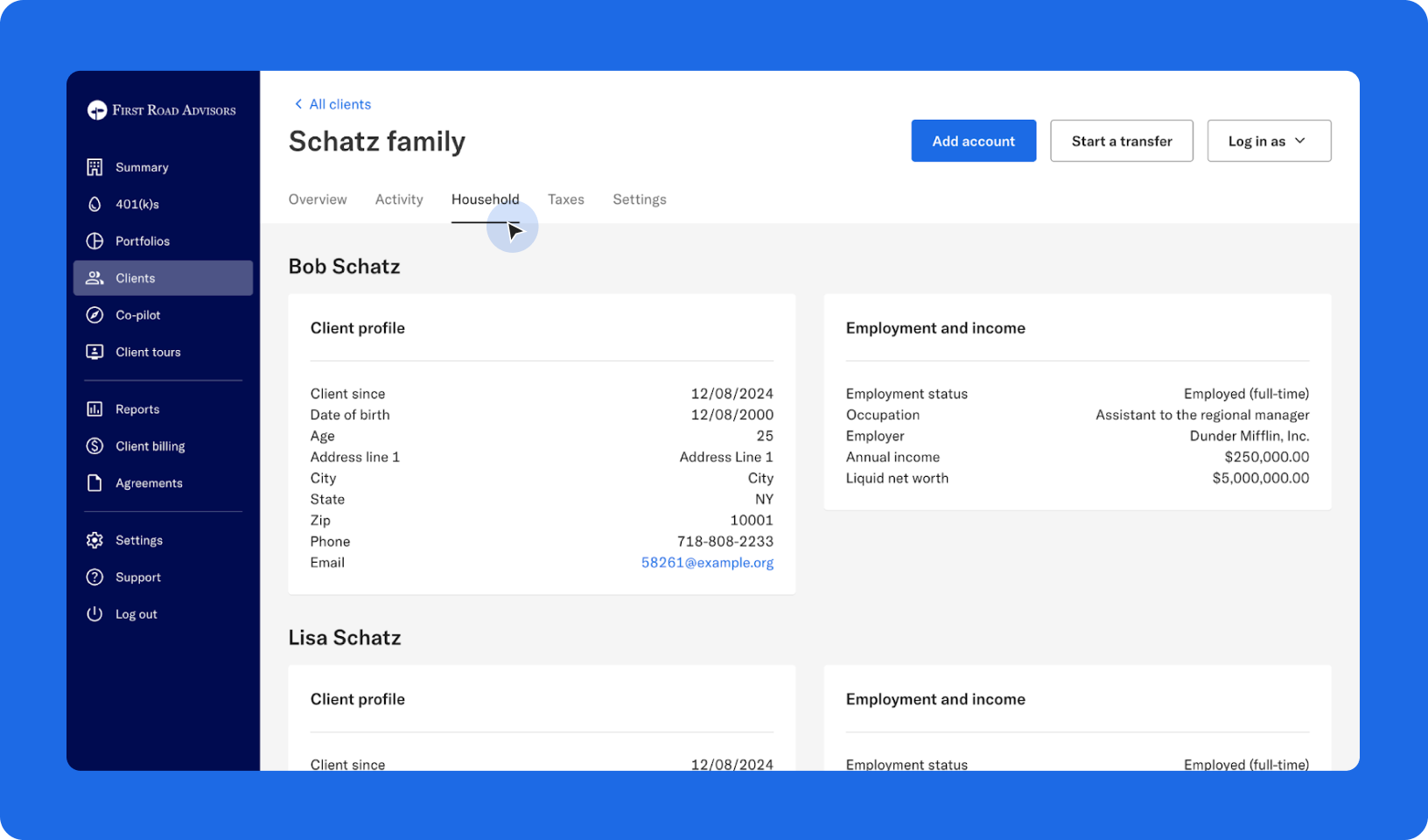Open the Co-pilot feature

[x=137, y=314]
